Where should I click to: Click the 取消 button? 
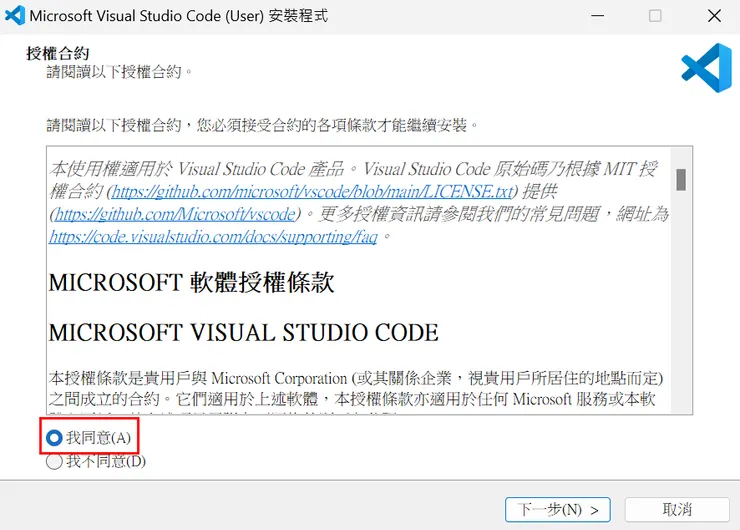677,510
